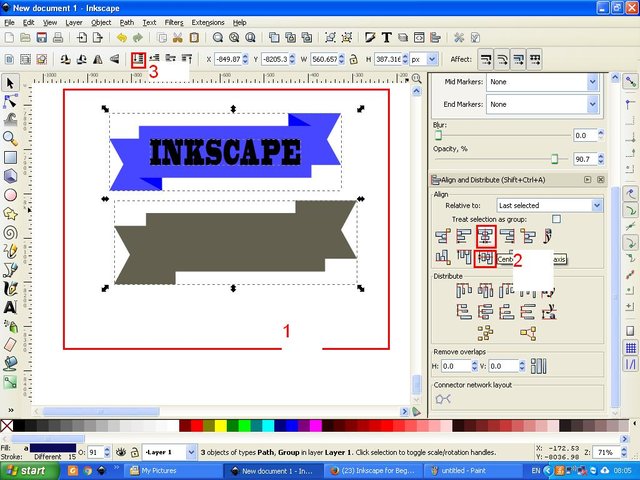Open the Path menu
The height and width of the screenshot is (480, 640).
(x=127, y=22)
